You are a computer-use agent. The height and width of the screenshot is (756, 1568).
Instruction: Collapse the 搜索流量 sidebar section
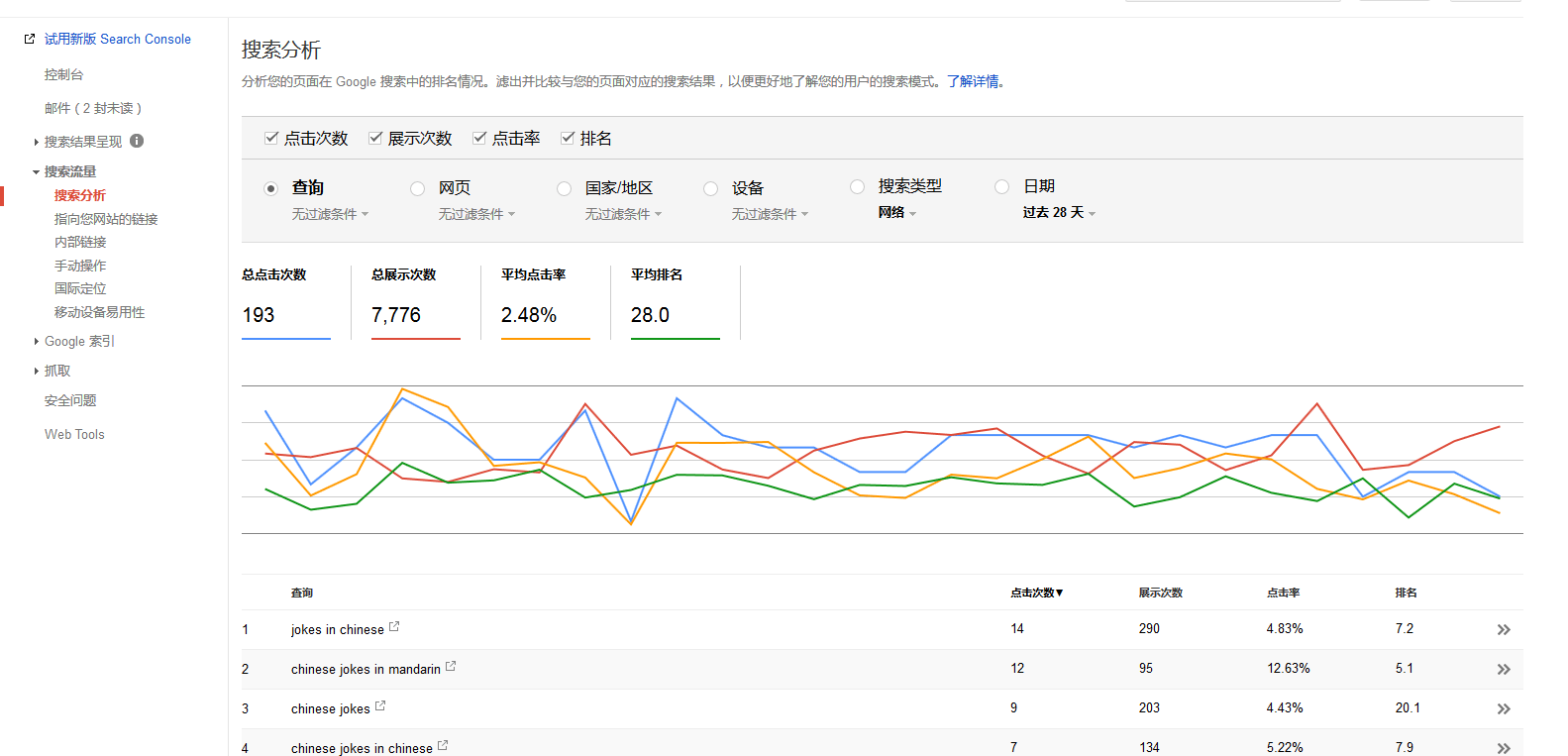[37, 171]
